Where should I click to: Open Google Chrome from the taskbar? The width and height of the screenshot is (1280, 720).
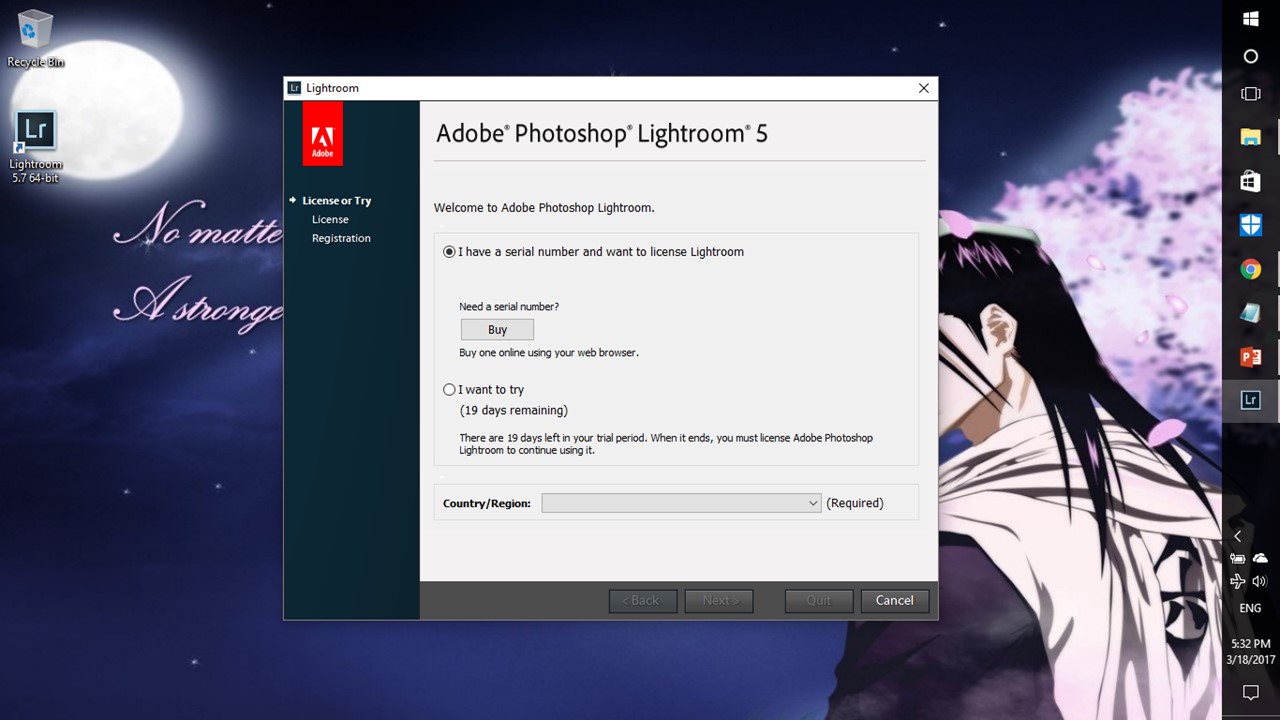point(1250,269)
